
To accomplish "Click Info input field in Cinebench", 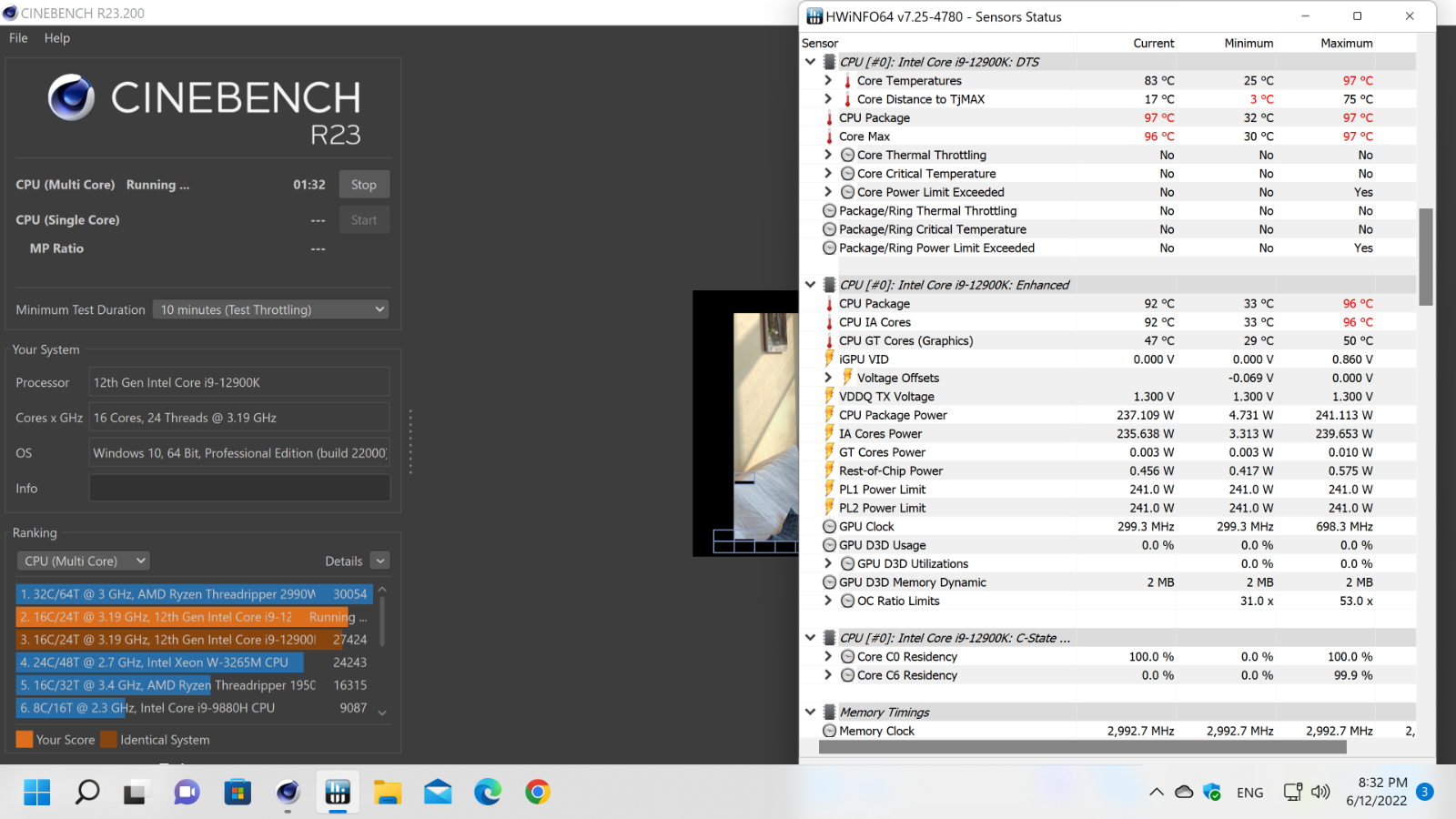I will click(x=239, y=489).
